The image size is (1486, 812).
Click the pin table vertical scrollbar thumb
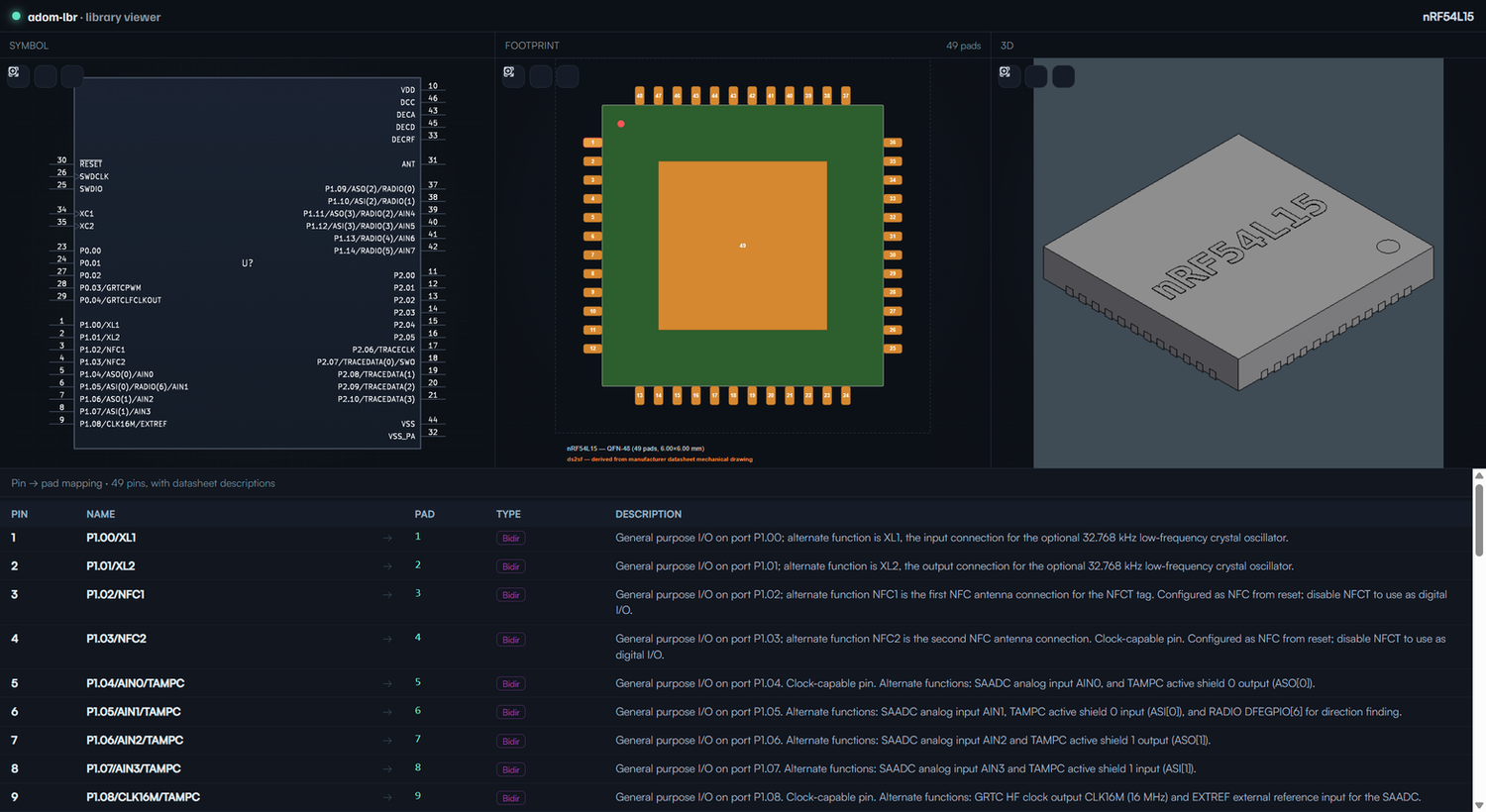point(1479,519)
